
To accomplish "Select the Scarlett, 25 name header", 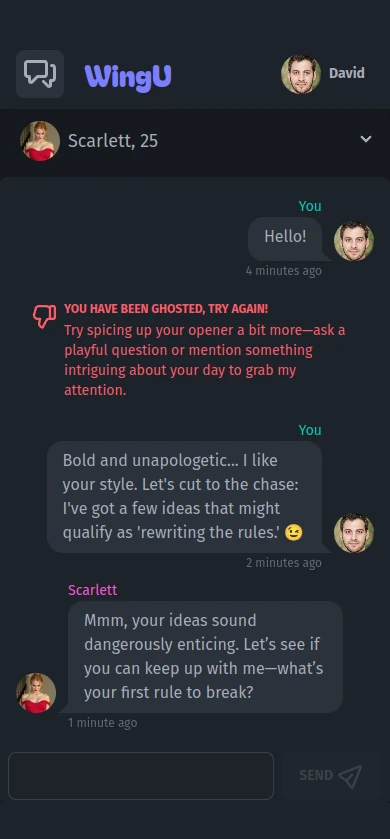I will pos(113,141).
